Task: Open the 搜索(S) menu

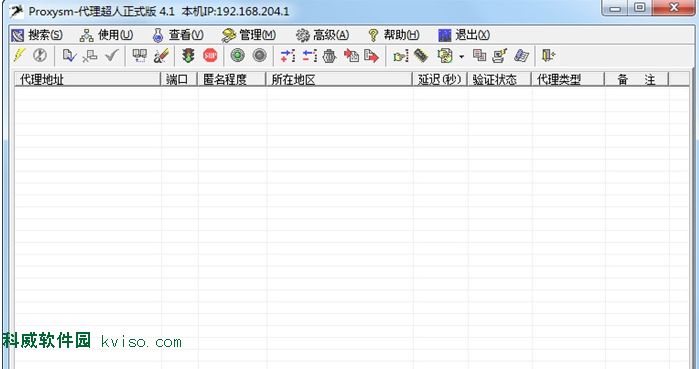Action: click(37, 35)
